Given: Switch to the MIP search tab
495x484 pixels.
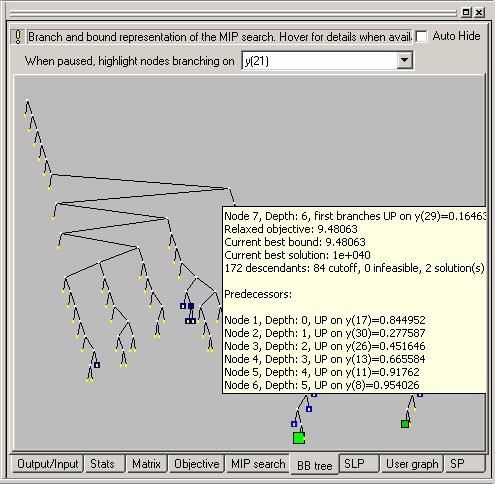Looking at the screenshot, I should click(x=258, y=464).
